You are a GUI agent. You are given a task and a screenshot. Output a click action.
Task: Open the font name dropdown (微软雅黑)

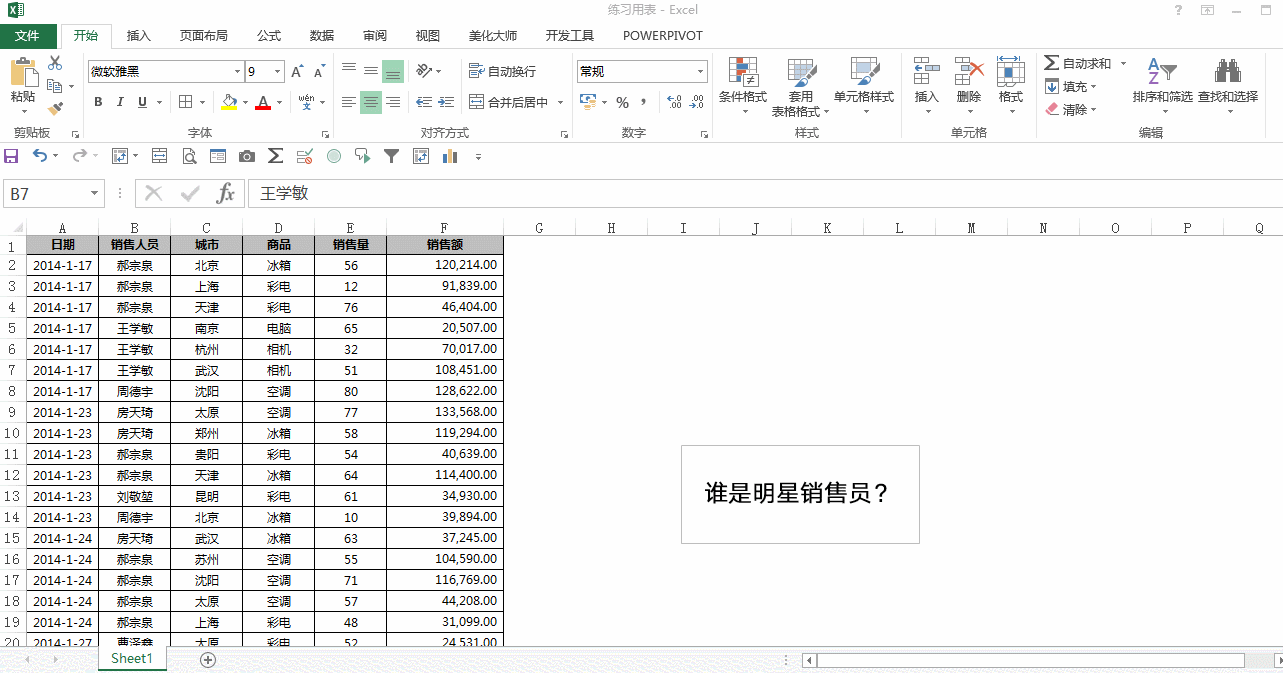237,72
